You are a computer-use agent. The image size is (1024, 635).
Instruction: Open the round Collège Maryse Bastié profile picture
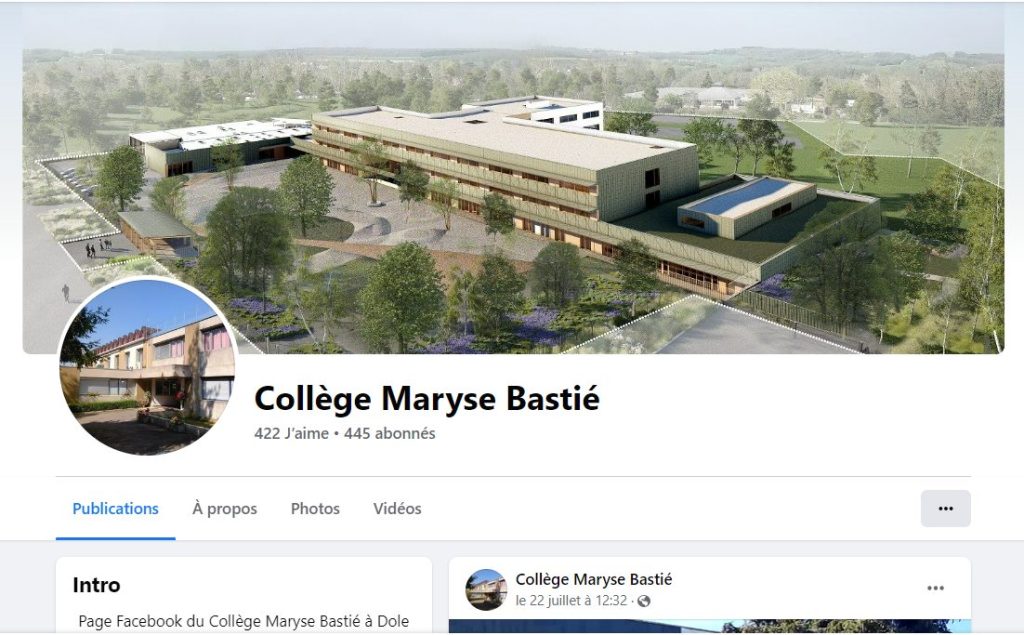148,366
